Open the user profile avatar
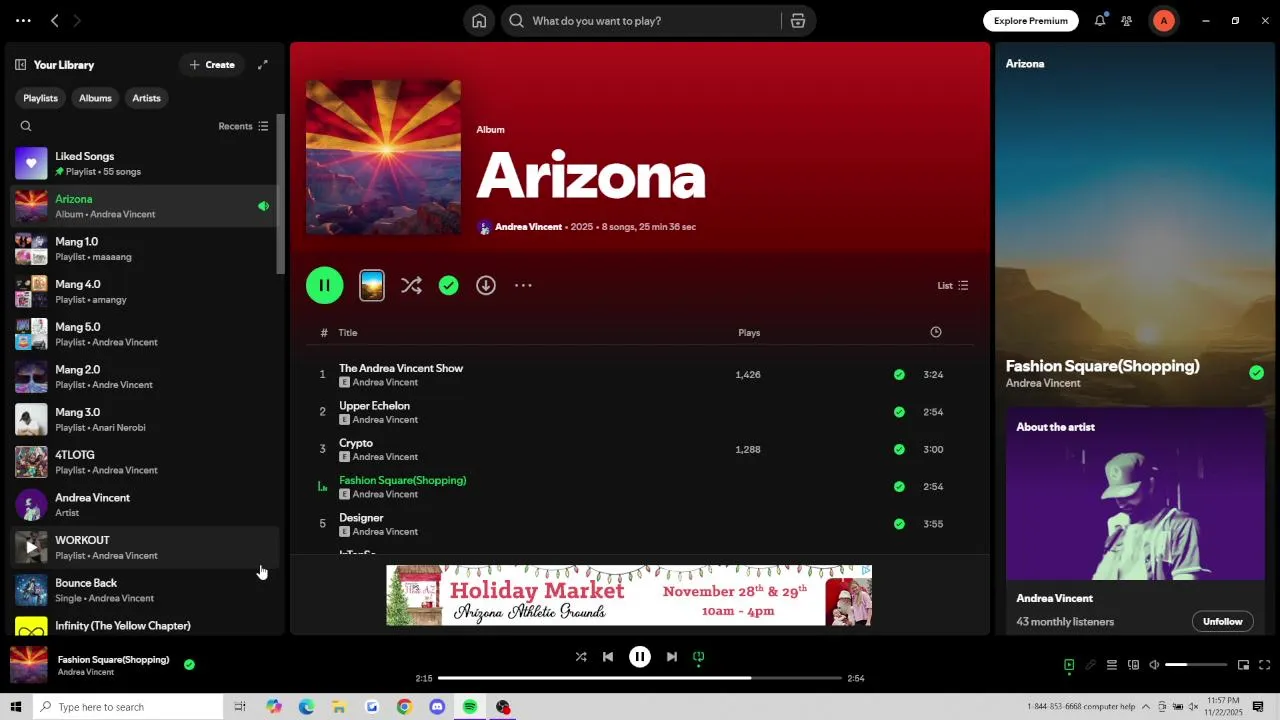Image resolution: width=1280 pixels, height=720 pixels. [1163, 20]
